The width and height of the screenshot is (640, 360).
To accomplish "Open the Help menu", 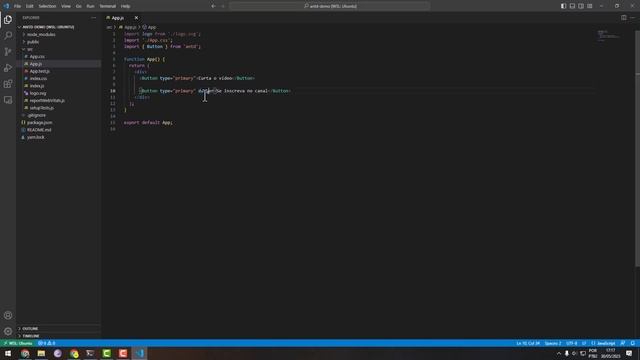I will tap(125, 6).
